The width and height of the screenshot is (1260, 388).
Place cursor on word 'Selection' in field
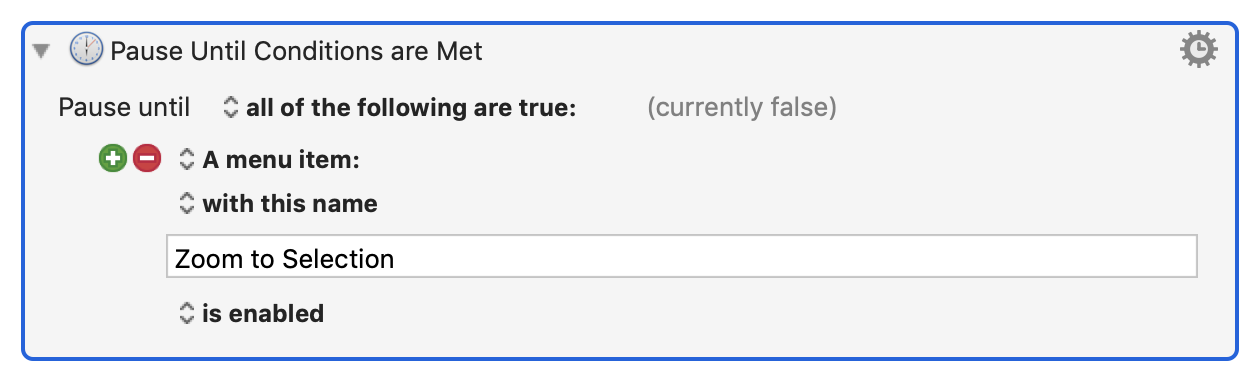[x=338, y=259]
